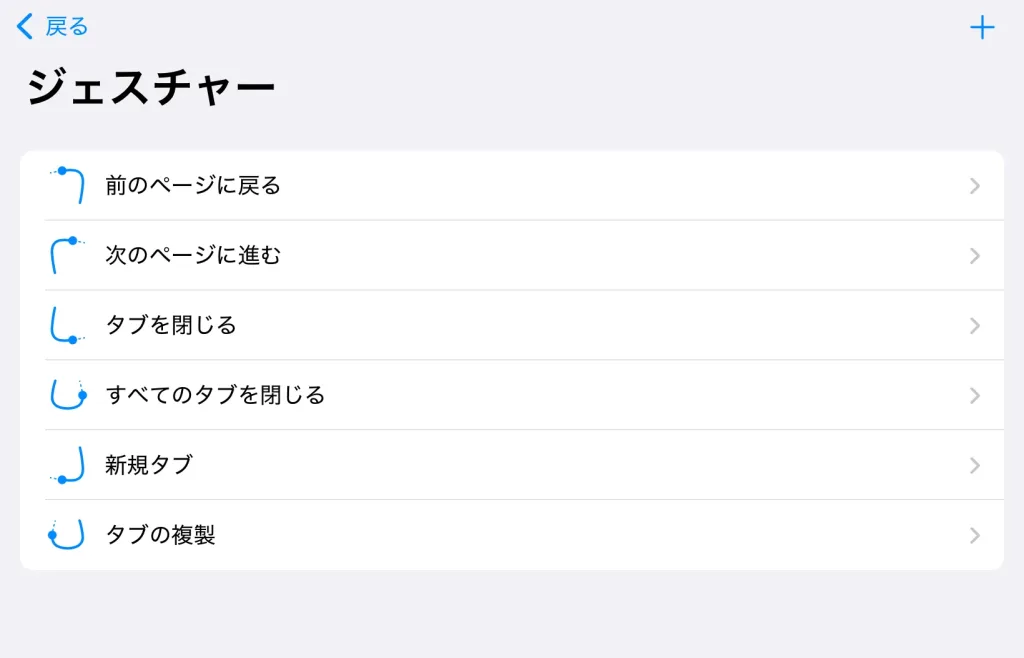Click gesture icon for タブの複製
Screen dimensions: 1024x658
[67, 535]
